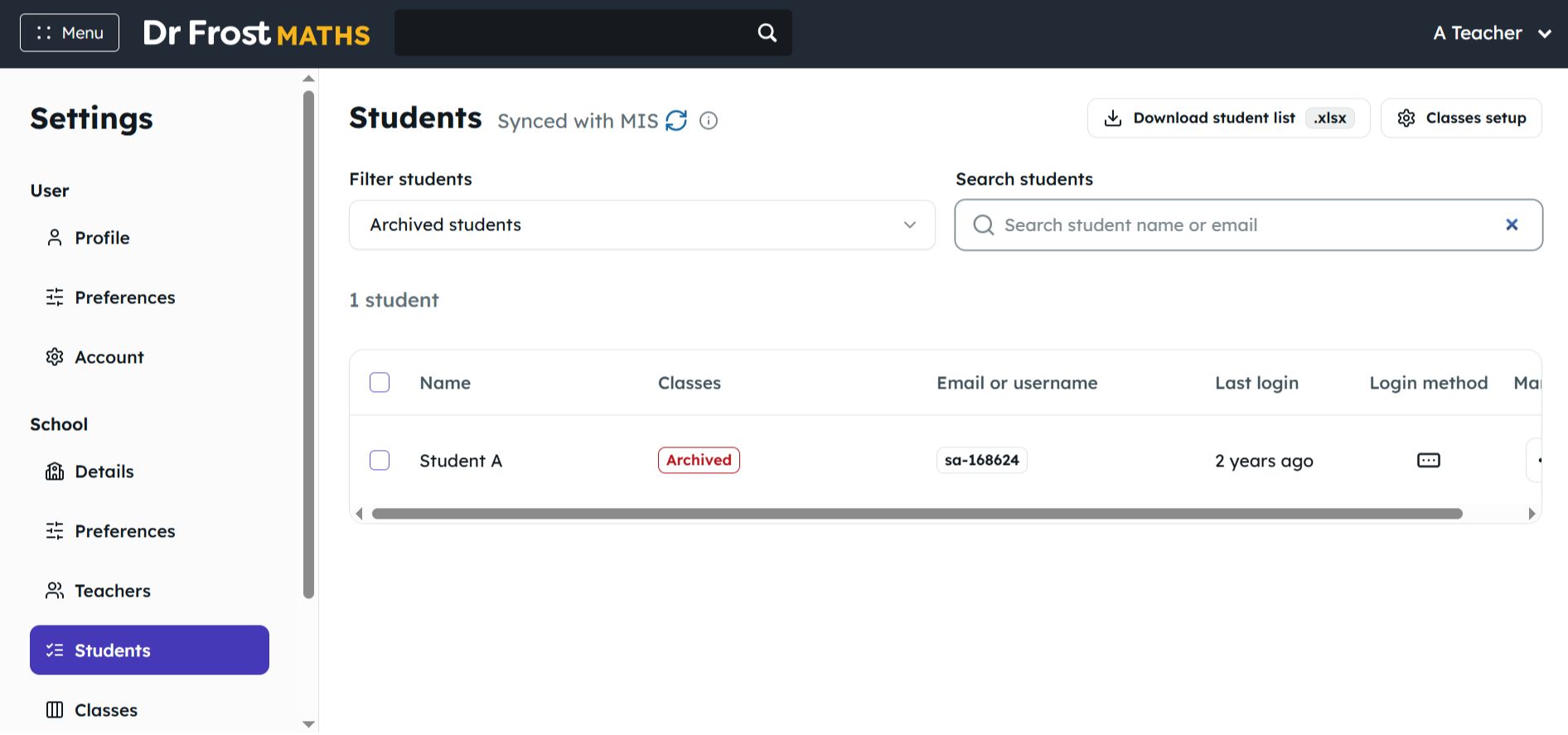Clear the student search with the X icon

coord(1512,225)
